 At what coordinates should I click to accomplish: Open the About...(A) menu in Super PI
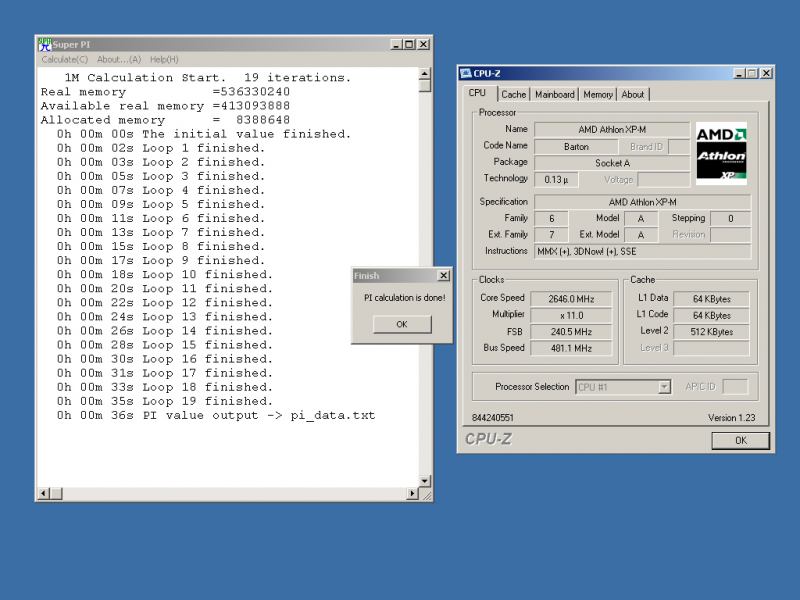tap(119, 59)
